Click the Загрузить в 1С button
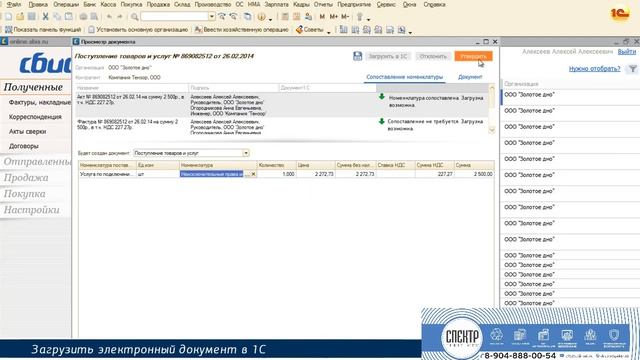640x360 pixels. coord(388,56)
